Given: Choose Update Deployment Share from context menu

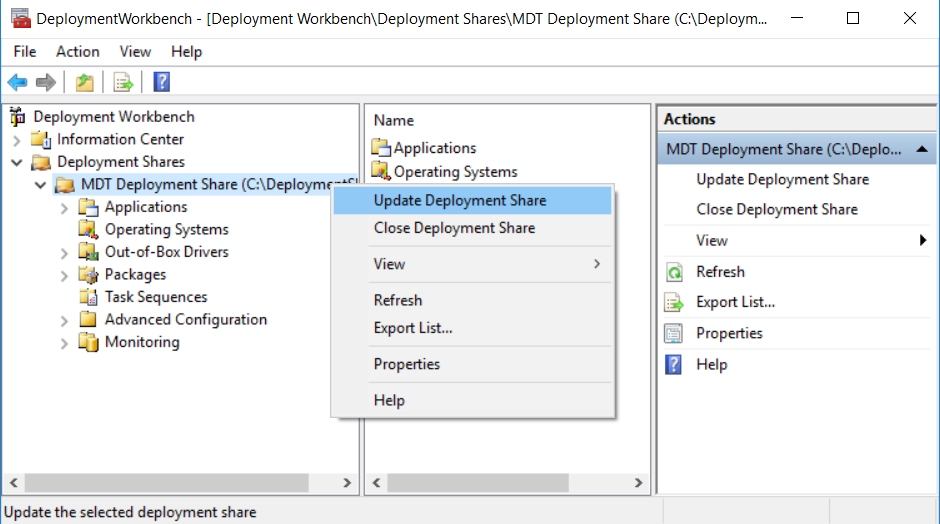Looking at the screenshot, I should tap(472, 200).
